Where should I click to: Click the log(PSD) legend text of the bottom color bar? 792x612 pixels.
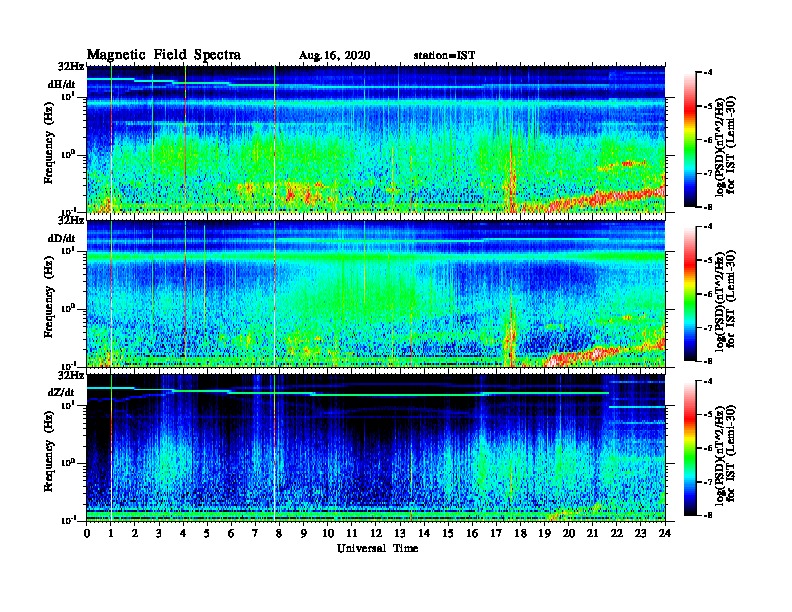pos(726,453)
